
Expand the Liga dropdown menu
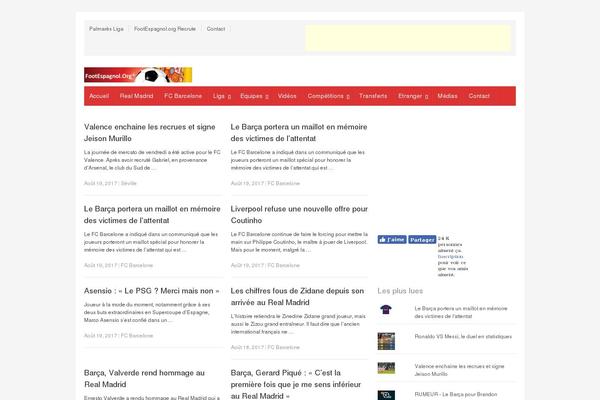[222, 96]
